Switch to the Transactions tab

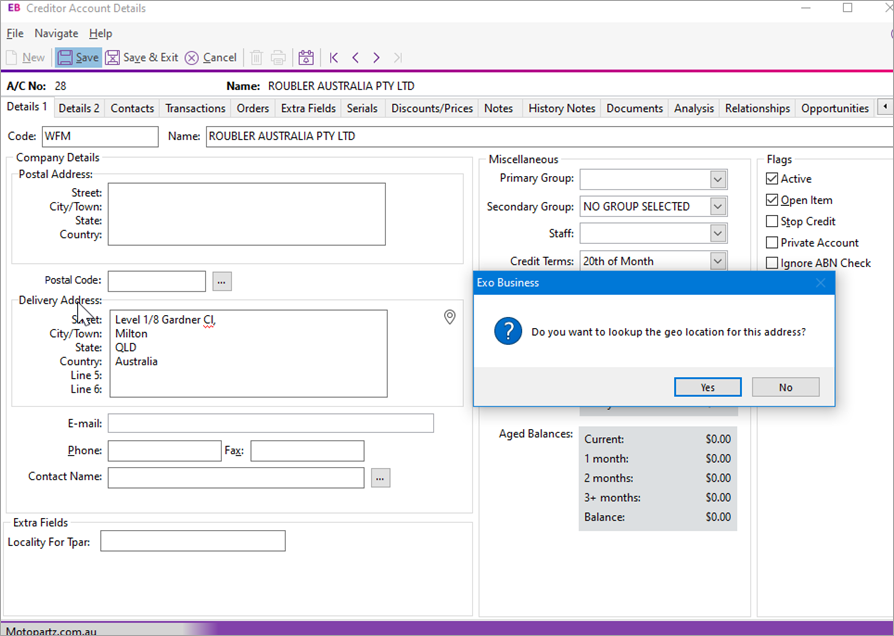click(x=195, y=108)
